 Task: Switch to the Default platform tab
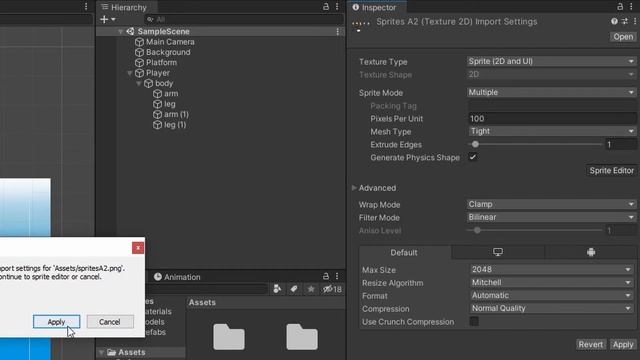(x=404, y=253)
